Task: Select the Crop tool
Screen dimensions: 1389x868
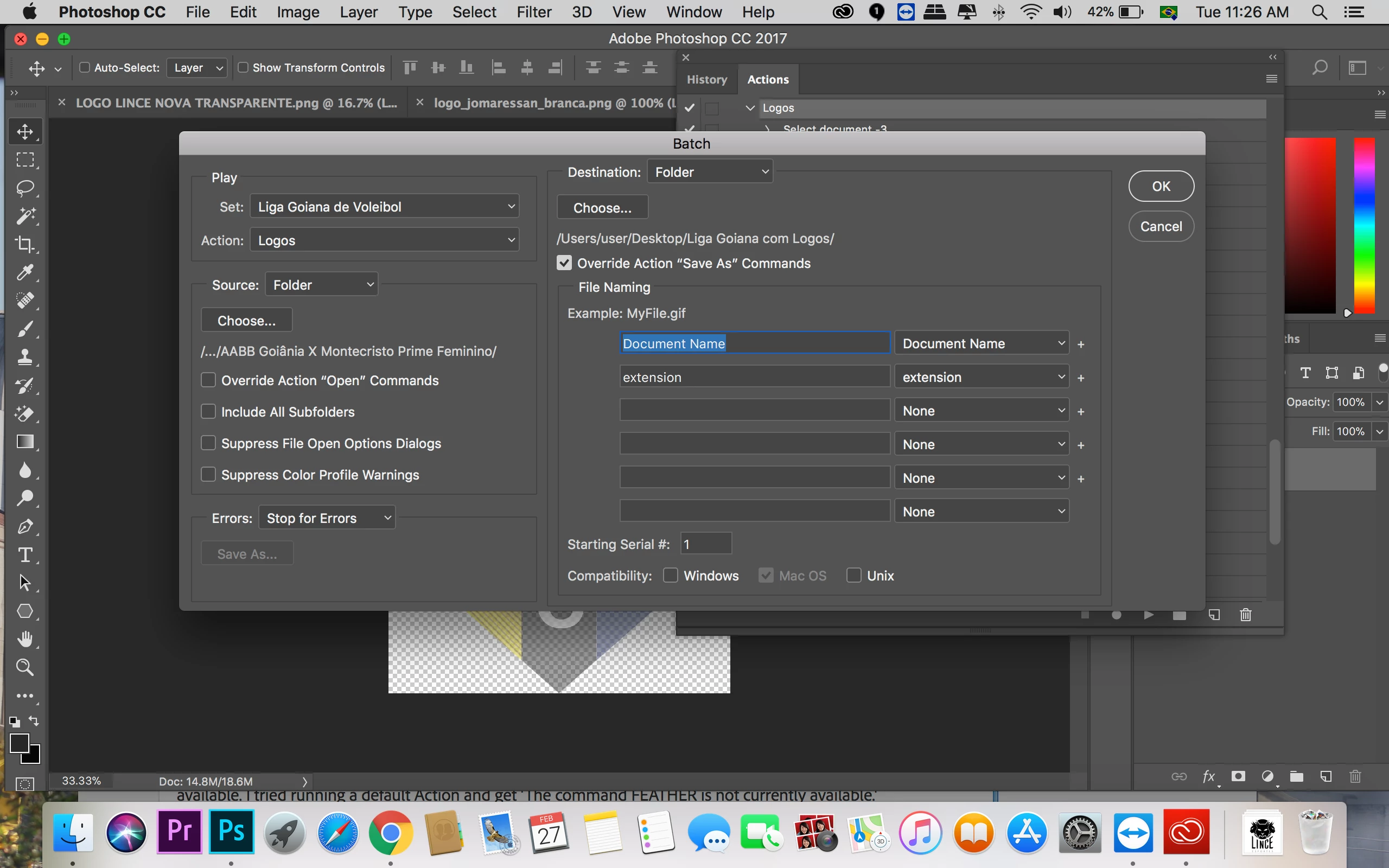Action: pos(24,244)
